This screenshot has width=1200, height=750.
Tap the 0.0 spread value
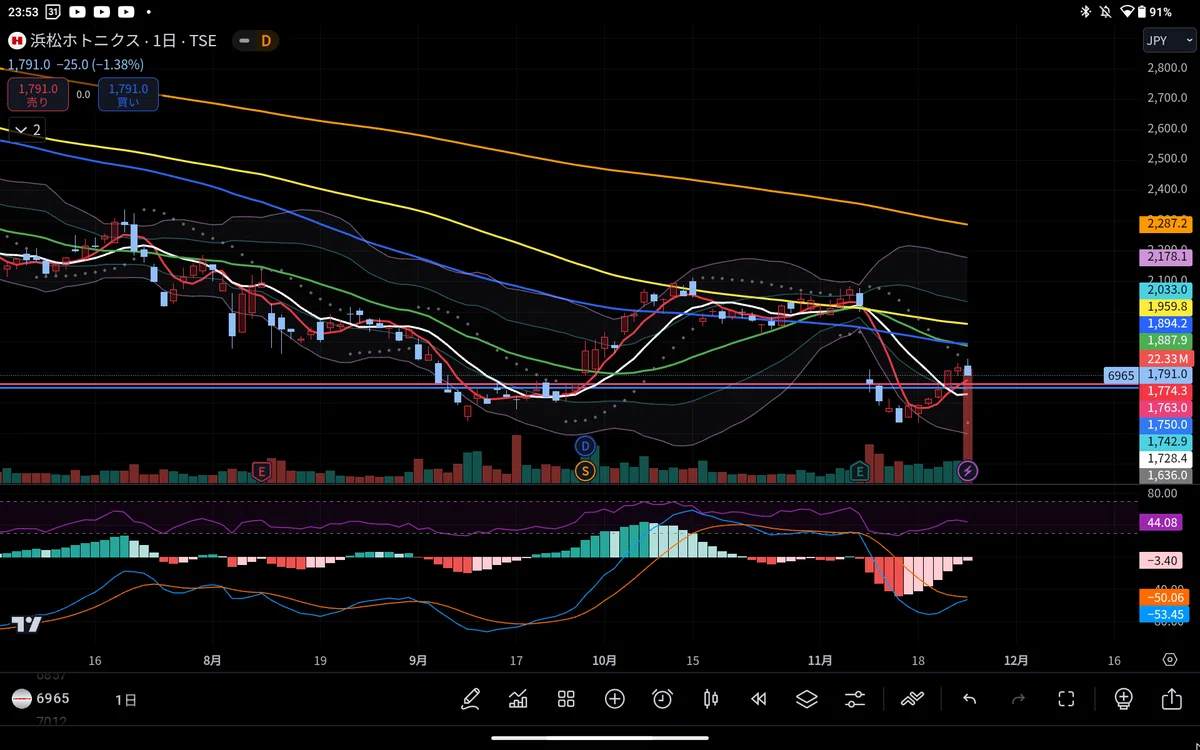click(83, 95)
